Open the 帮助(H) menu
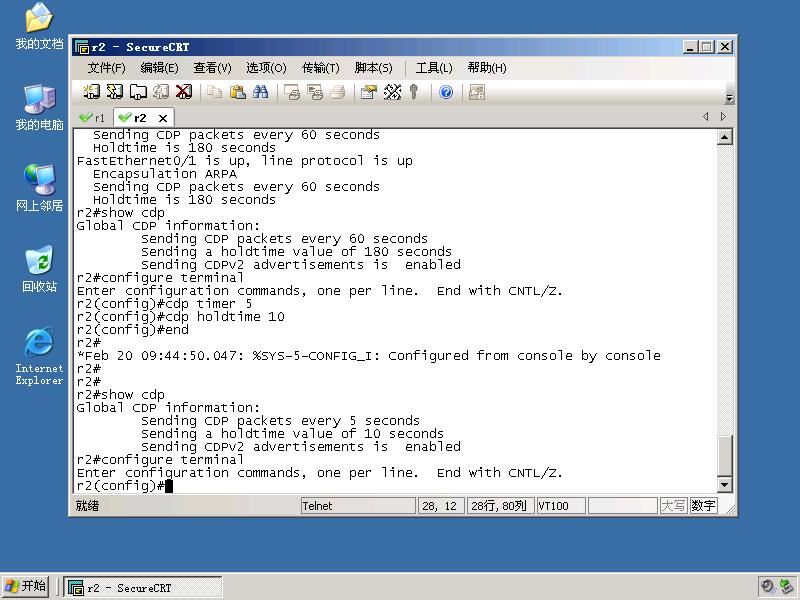Viewport: 800px width, 600px height. coord(487,68)
